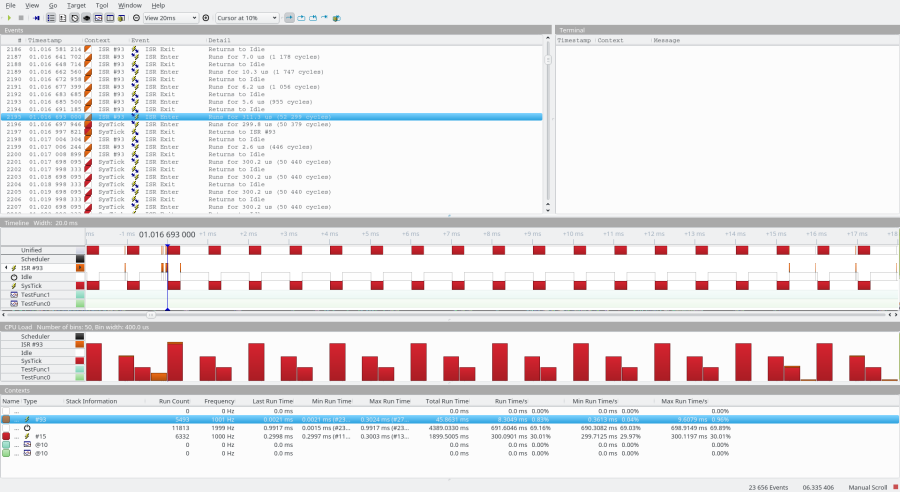Screen dimensions: 900x492
Task: Click the ISR #93 orange arrow swatch
Action: click(80, 268)
